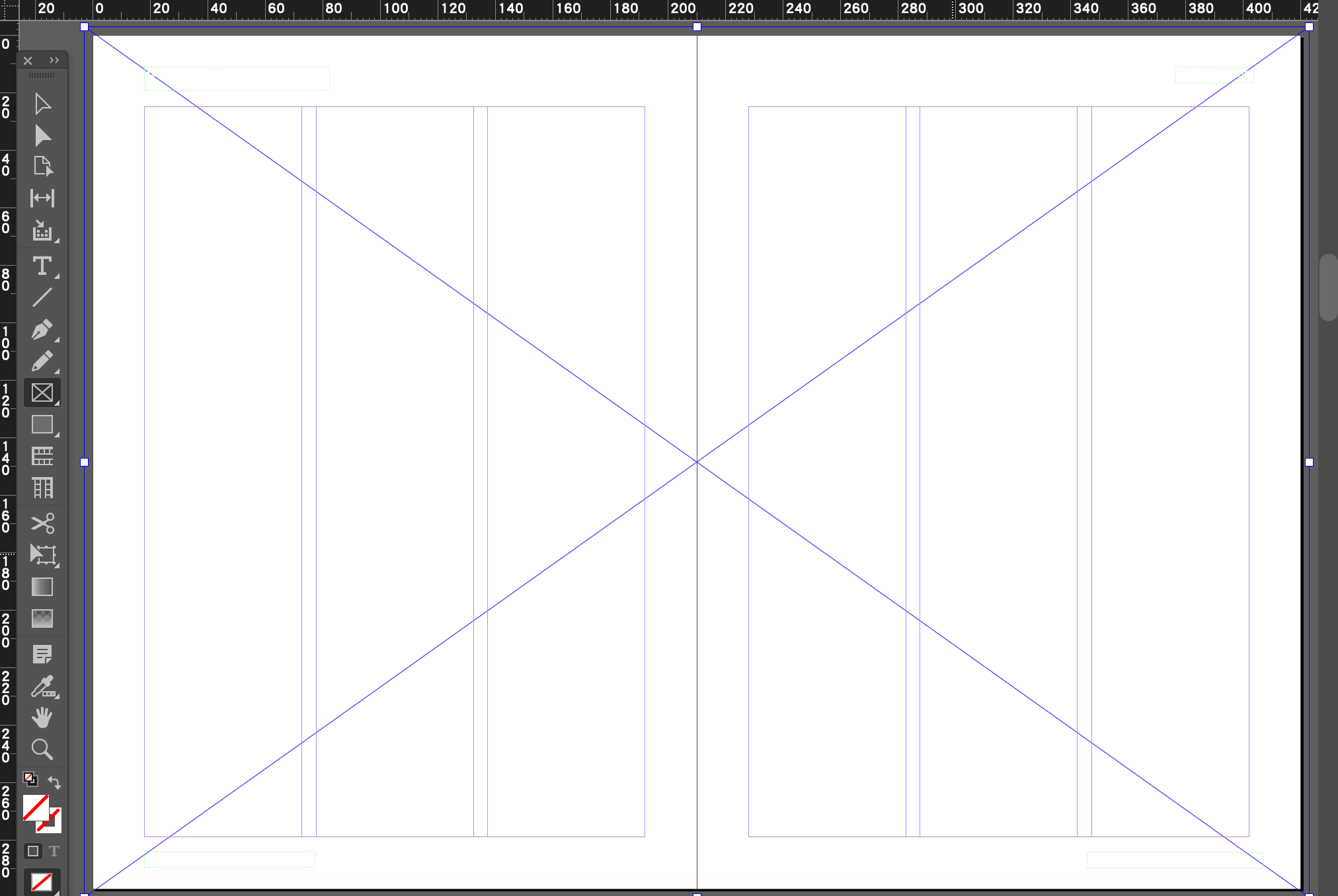
Task: Select the Page tool
Action: click(x=42, y=166)
